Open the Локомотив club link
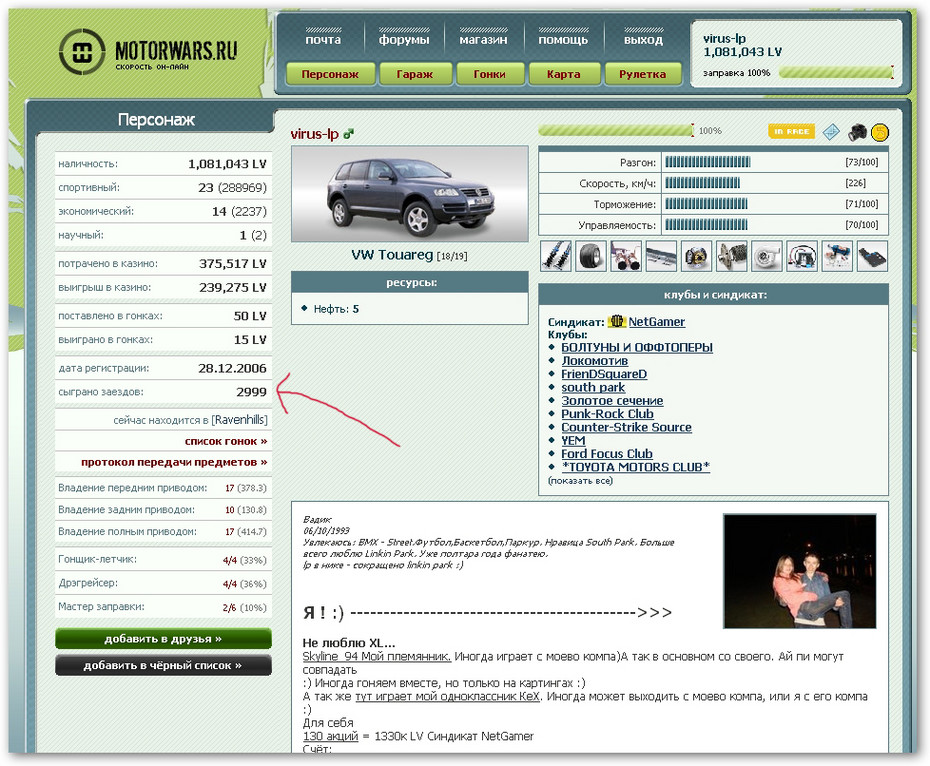Image resolution: width=930 pixels, height=766 pixels. pos(594,361)
